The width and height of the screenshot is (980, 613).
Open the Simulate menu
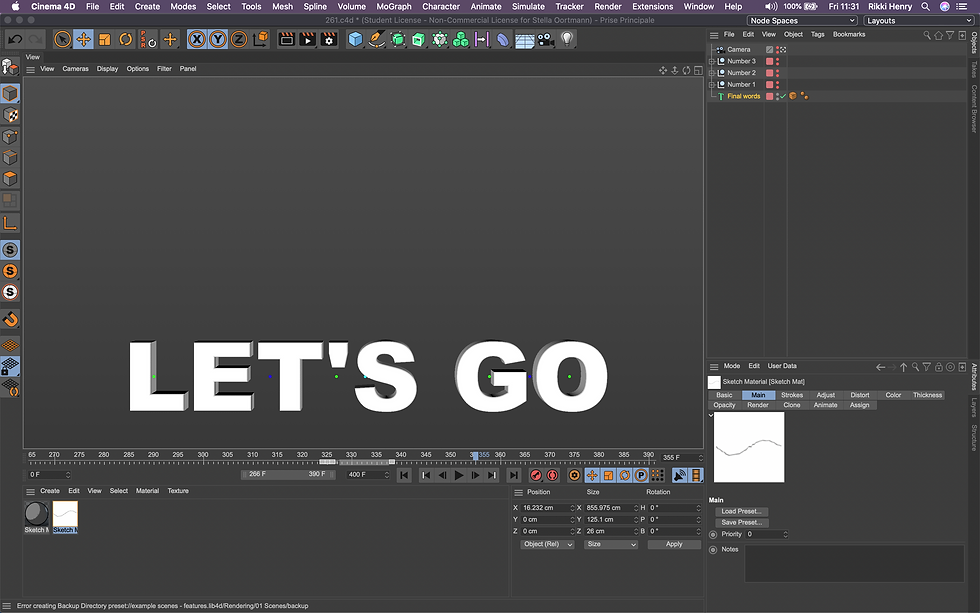coord(528,6)
